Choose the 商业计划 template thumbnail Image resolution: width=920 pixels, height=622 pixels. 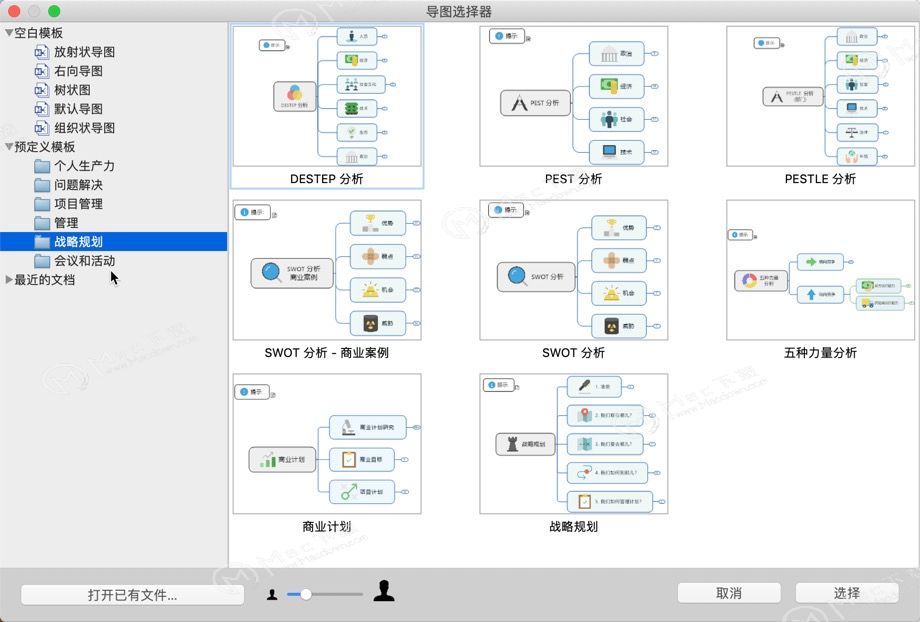pyautogui.click(x=327, y=444)
